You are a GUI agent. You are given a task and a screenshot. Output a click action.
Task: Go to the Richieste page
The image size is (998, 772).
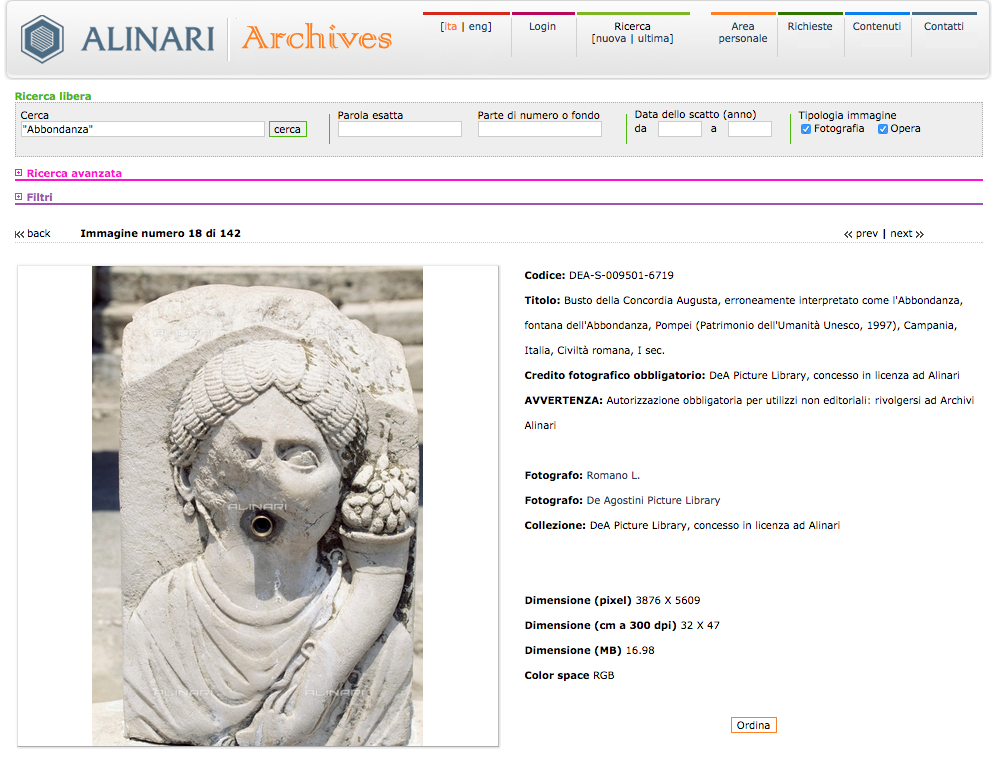[x=809, y=27]
